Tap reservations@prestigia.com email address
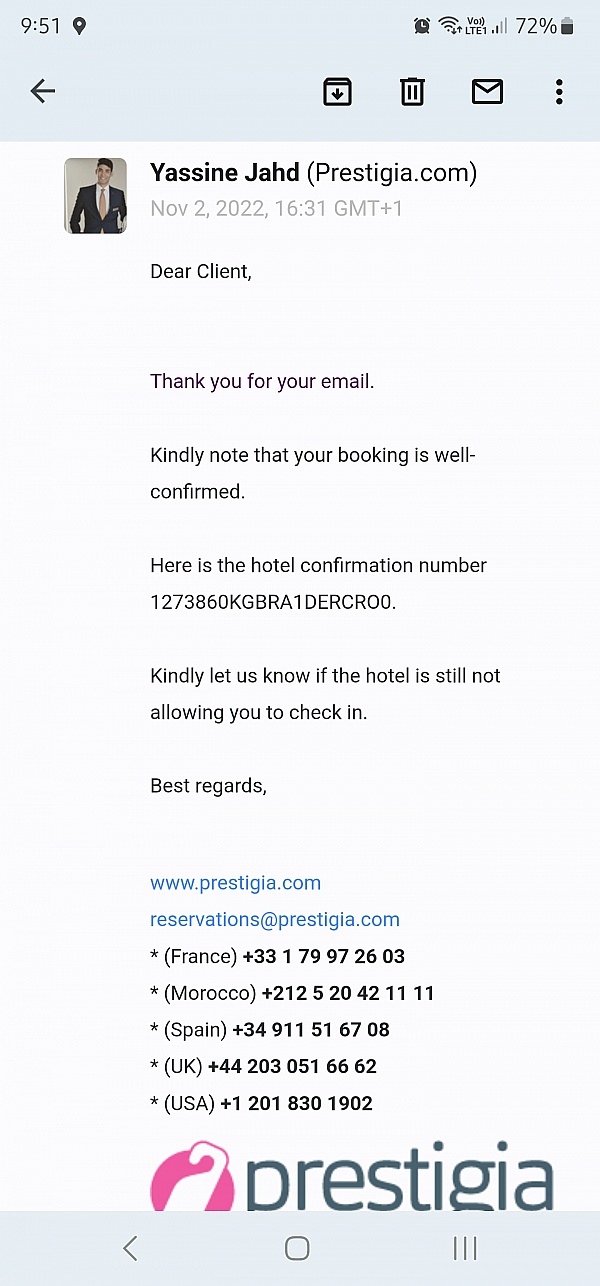The image size is (600, 1286). click(x=275, y=920)
